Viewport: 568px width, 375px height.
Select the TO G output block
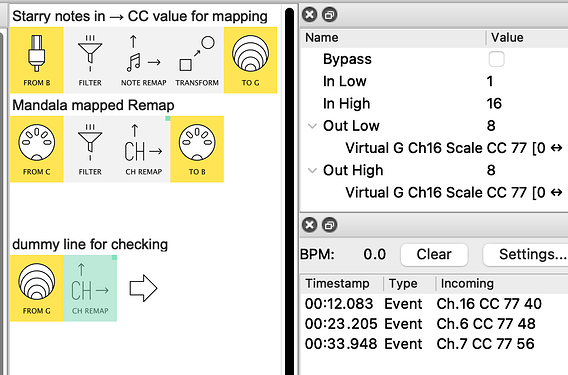pos(250,60)
